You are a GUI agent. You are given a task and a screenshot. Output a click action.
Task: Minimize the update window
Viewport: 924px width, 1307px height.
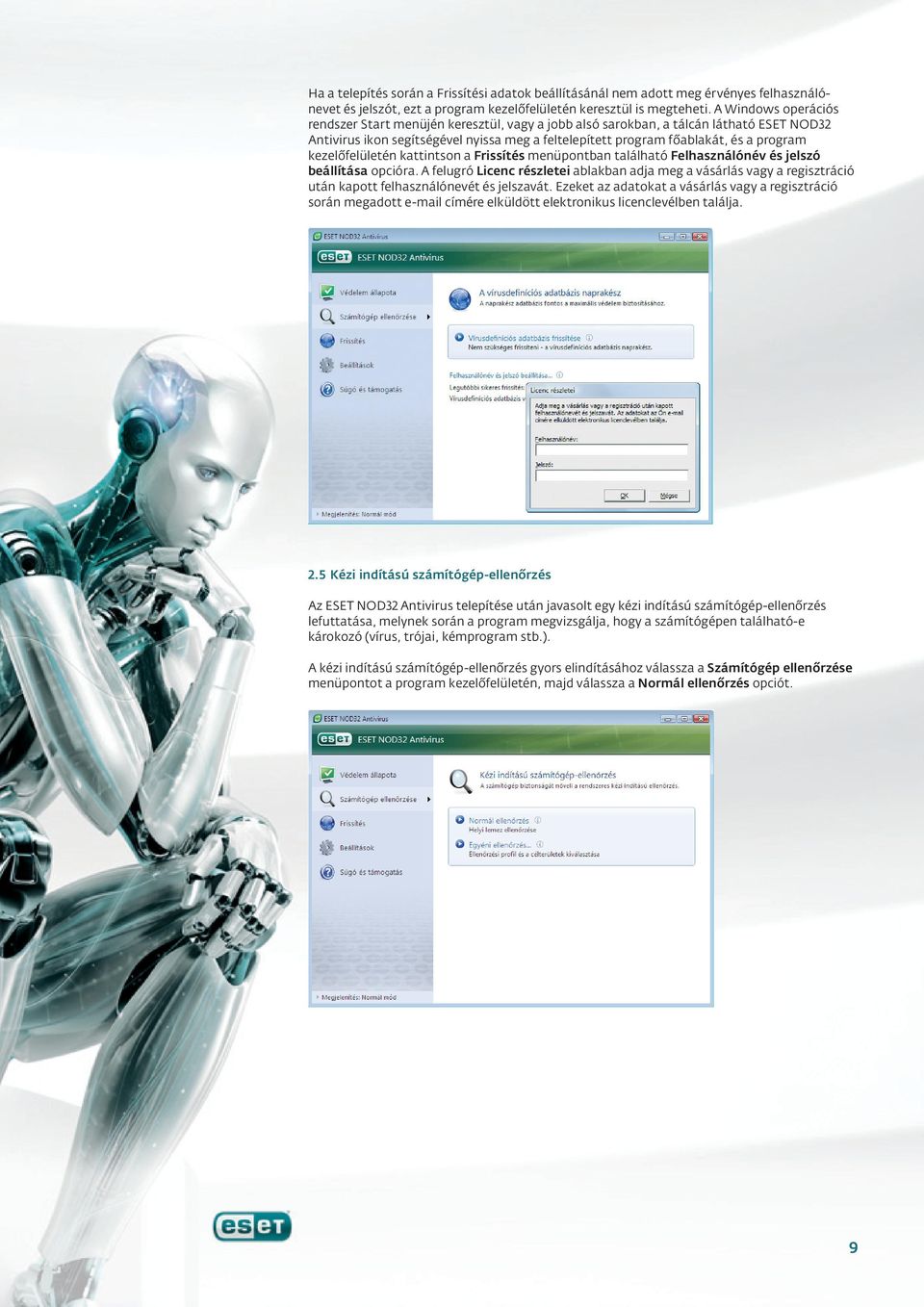click(666, 236)
